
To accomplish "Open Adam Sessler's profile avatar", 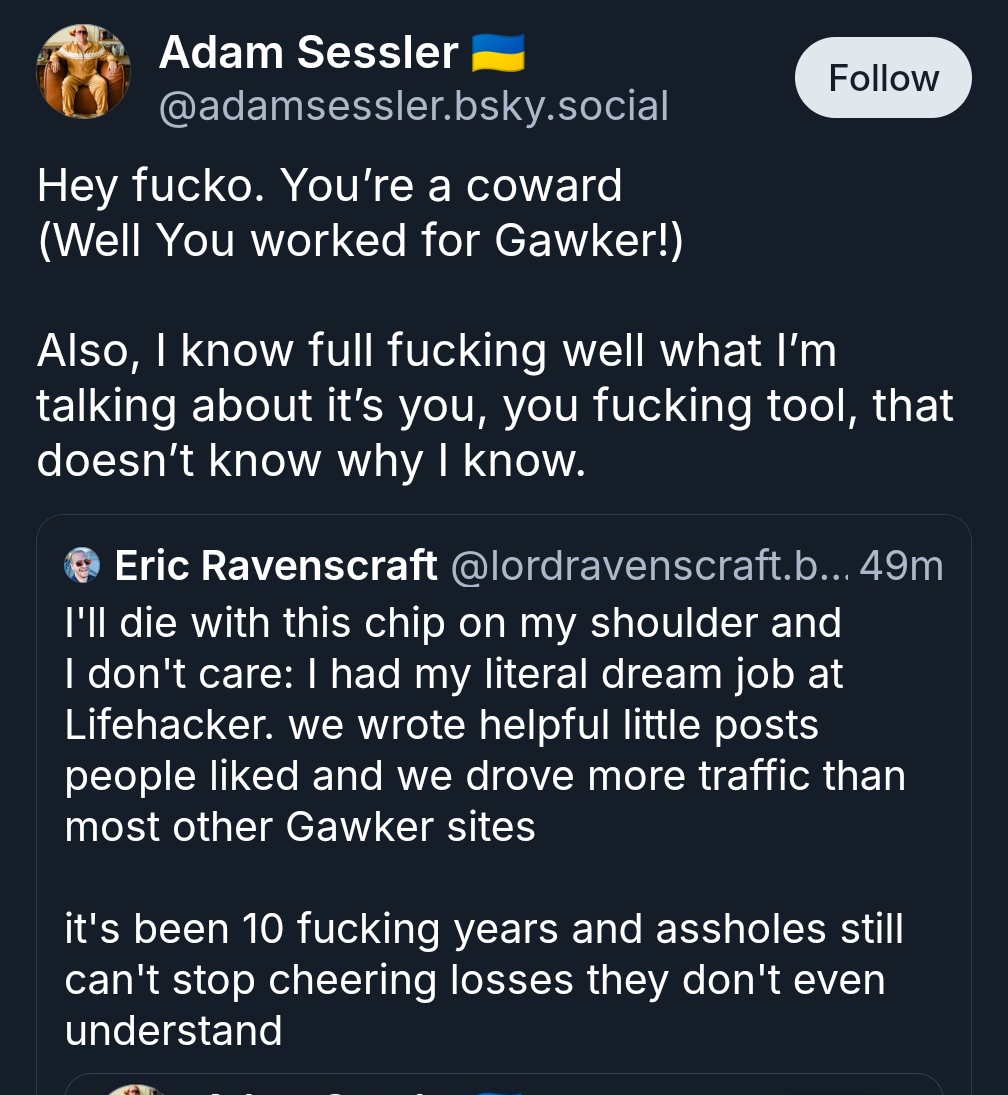I will (x=83, y=72).
